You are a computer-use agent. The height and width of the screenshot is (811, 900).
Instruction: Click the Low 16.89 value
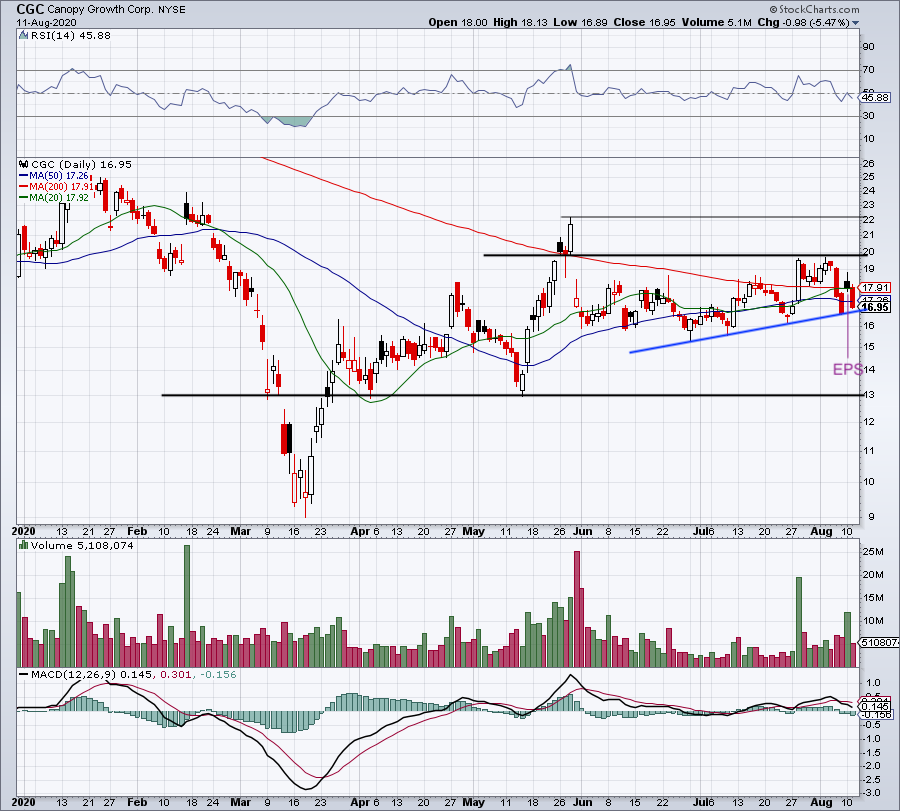(581, 22)
